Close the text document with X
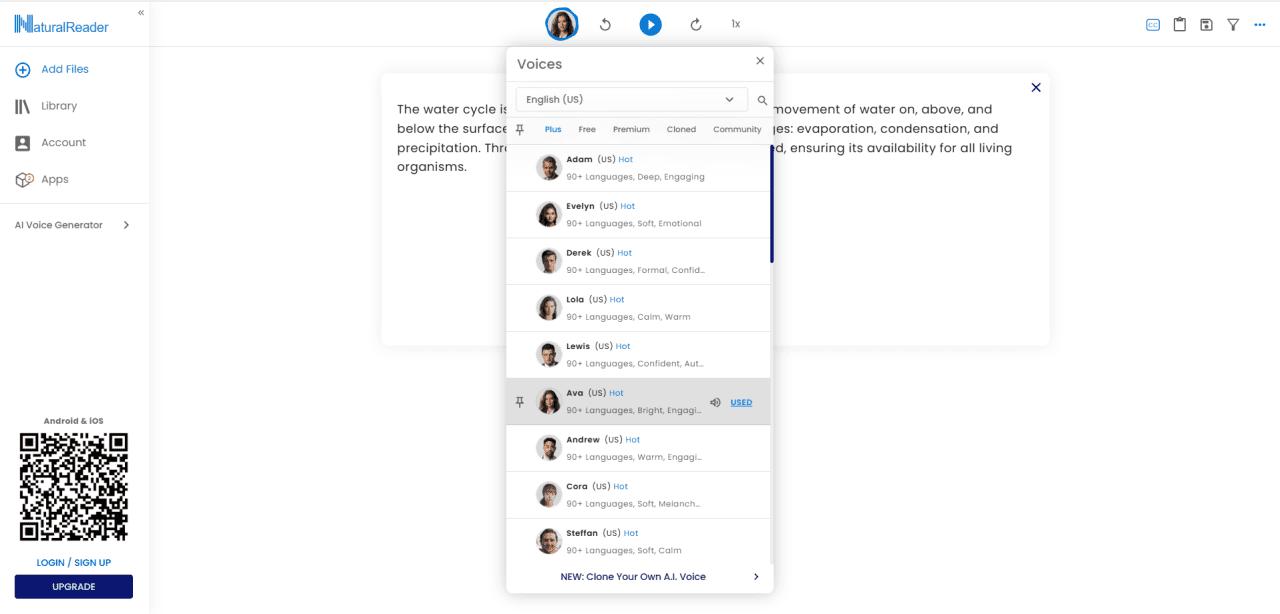The image size is (1280, 614). pyautogui.click(x=1036, y=88)
